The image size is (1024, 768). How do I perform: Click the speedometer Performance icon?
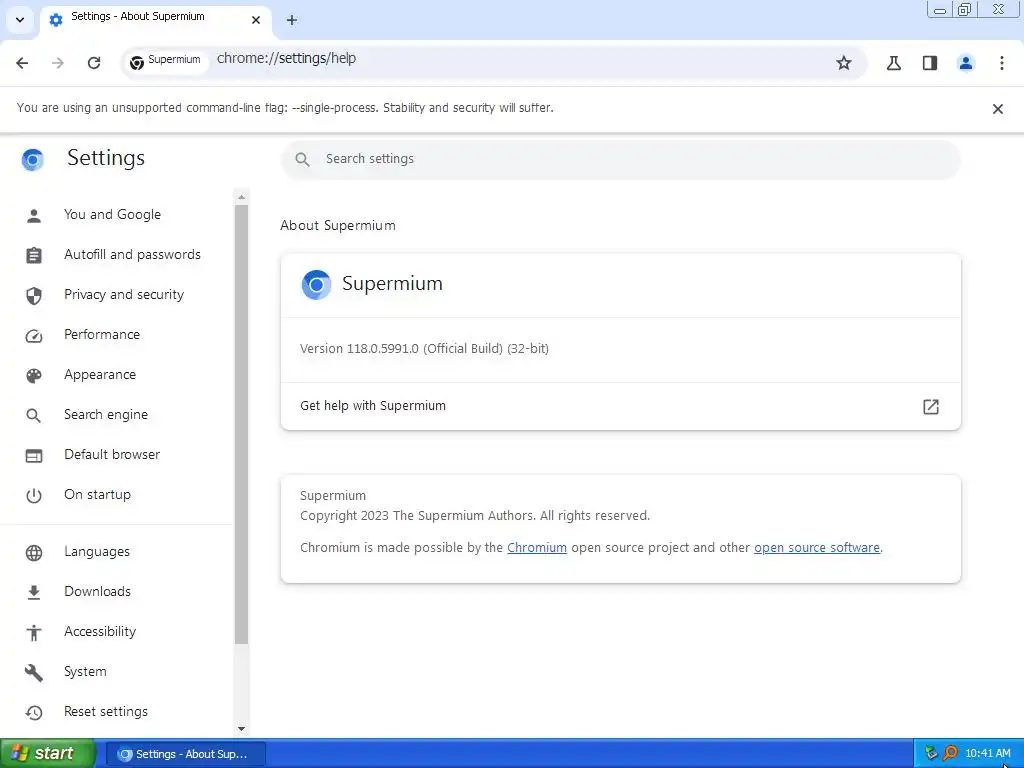(34, 336)
